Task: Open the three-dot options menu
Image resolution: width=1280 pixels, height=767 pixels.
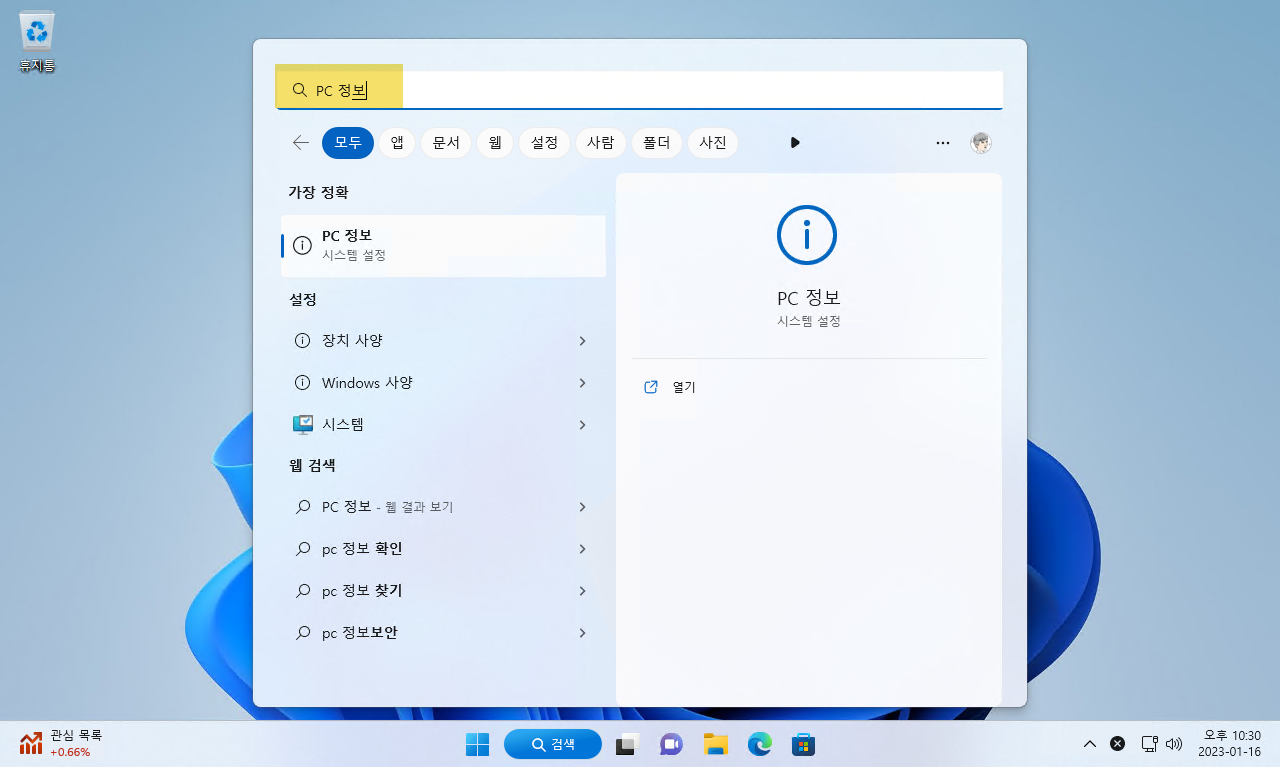Action: pyautogui.click(x=942, y=143)
